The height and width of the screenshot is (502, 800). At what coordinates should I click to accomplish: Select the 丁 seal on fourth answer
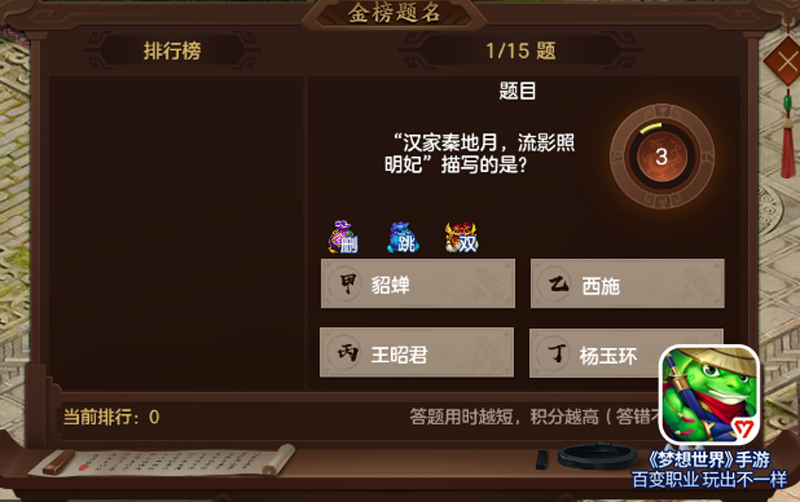pos(557,353)
